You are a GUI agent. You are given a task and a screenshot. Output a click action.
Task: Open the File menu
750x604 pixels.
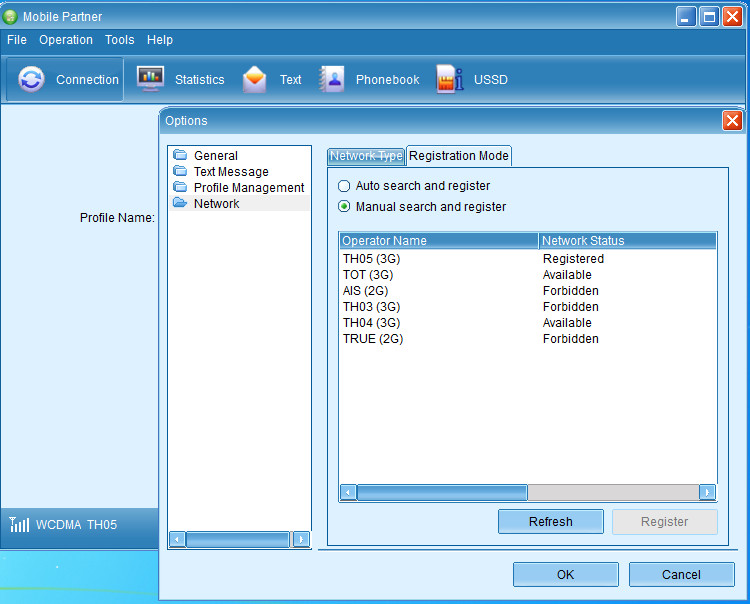point(17,40)
